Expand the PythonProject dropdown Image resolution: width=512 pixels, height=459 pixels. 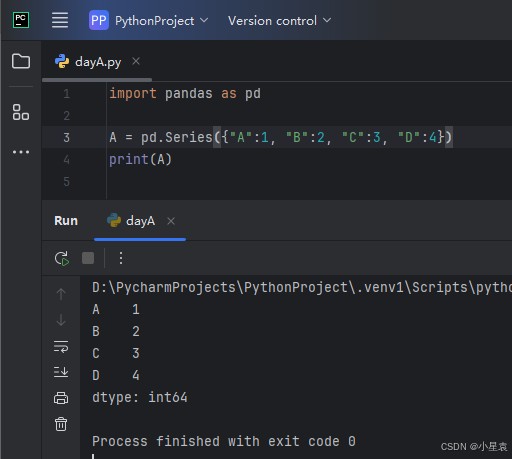pyautogui.click(x=149, y=21)
